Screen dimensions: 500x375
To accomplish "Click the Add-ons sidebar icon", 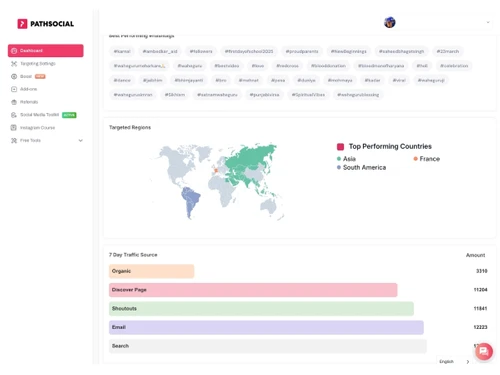I will 14,89.
